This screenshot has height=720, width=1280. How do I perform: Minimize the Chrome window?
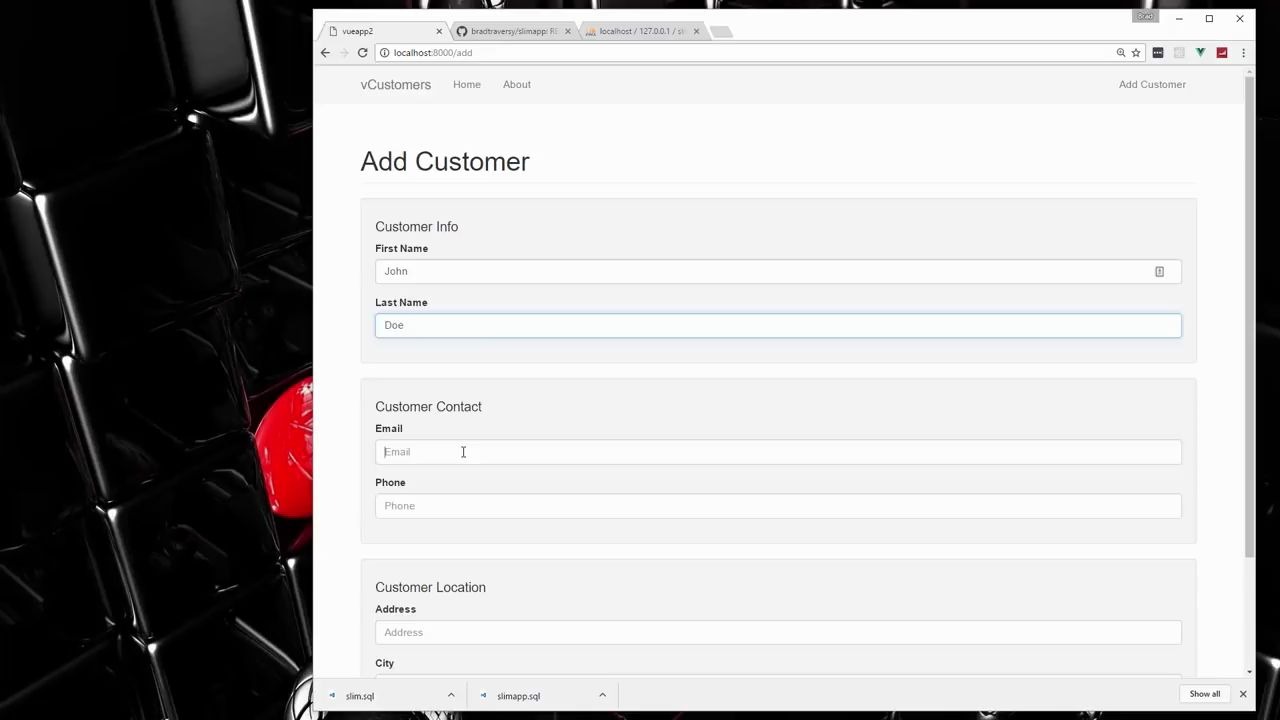(x=1179, y=19)
